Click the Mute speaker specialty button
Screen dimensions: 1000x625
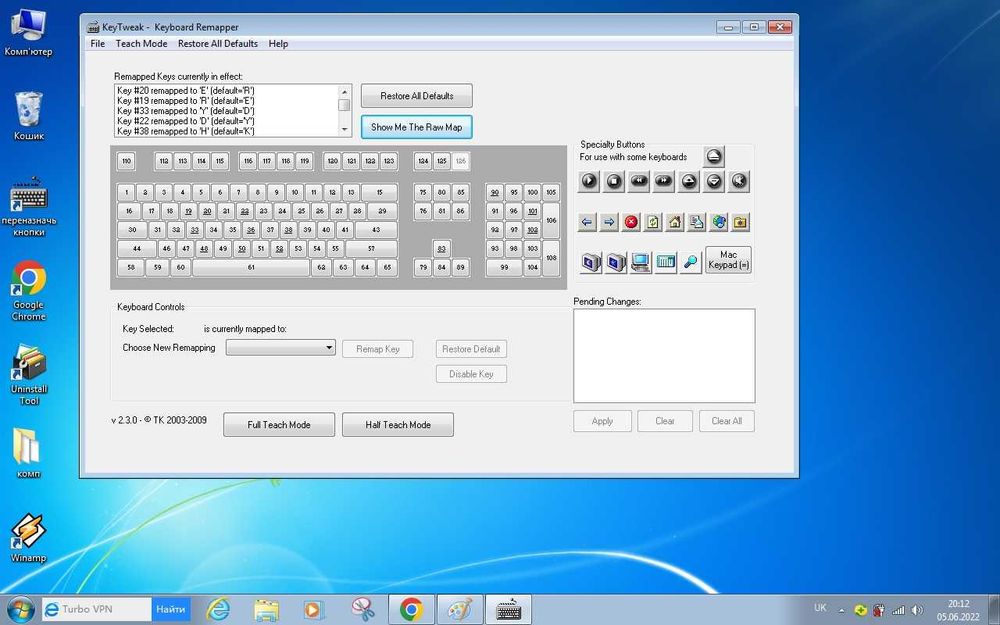click(x=739, y=181)
